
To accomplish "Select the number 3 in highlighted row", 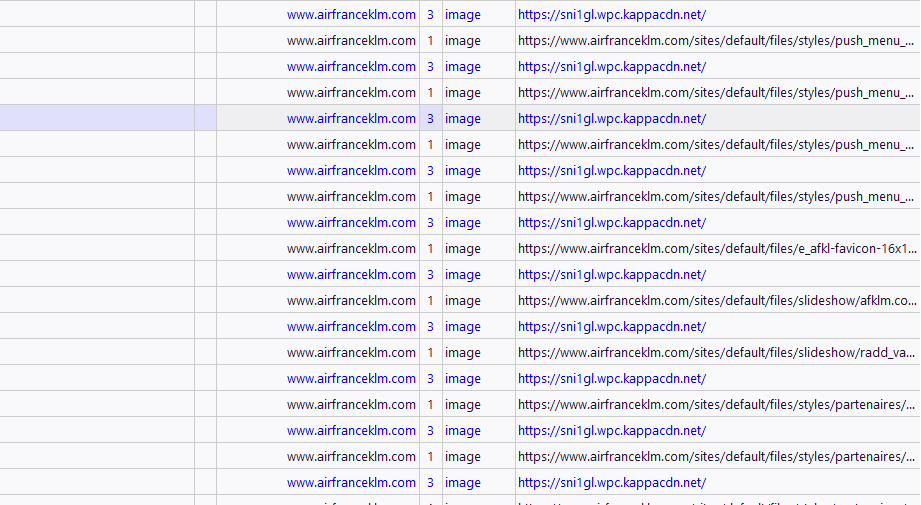I will tap(431, 119).
